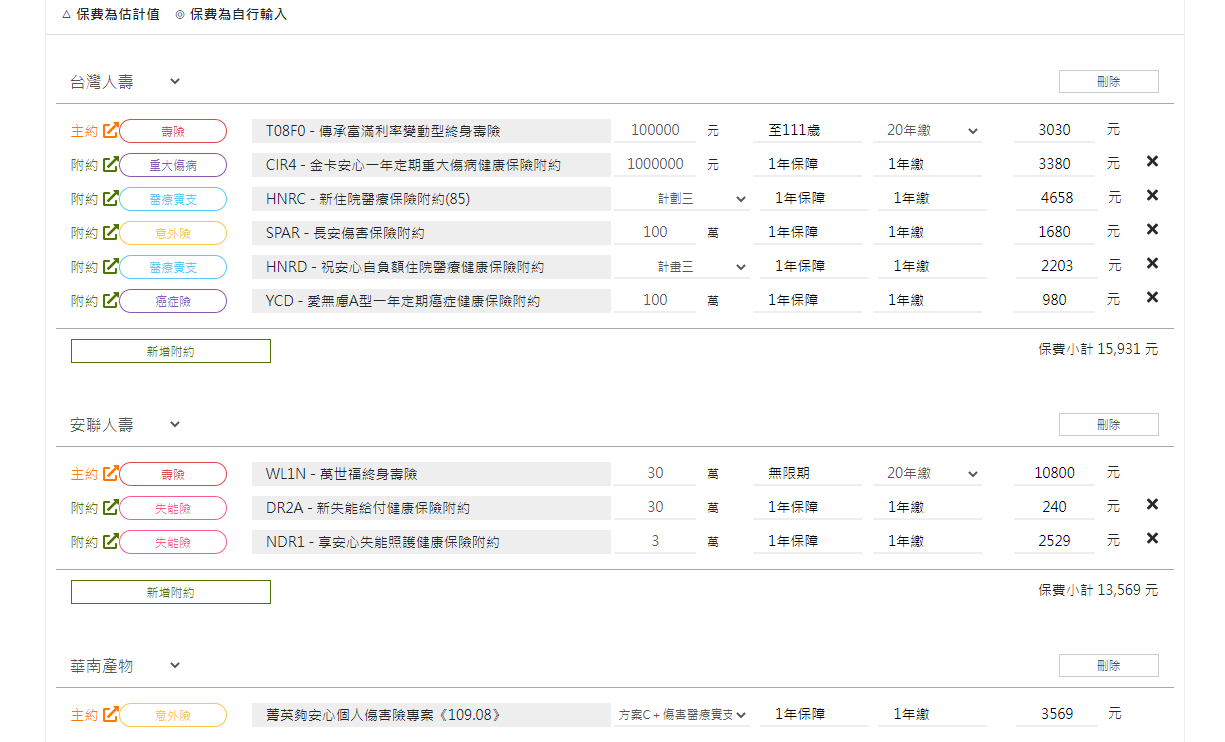Open the 計劃三 plan dropdown for HNRC
Image resolution: width=1225 pixels, height=742 pixels.
[681, 199]
